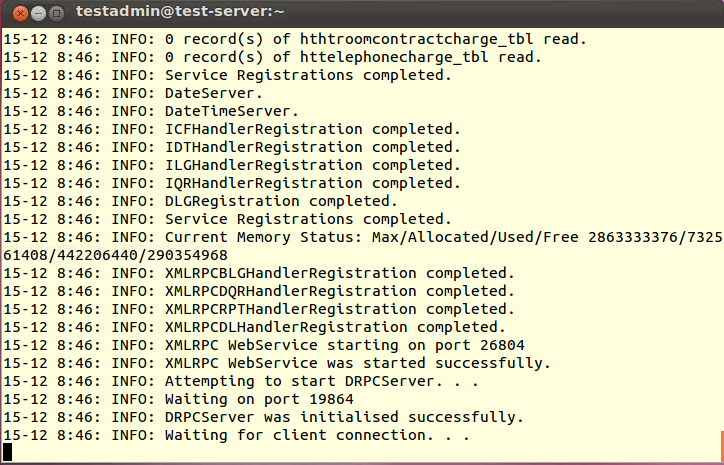This screenshot has height=465, width=724.
Task: Click the IQRHandlerRegistration completed line
Action: coord(232,183)
